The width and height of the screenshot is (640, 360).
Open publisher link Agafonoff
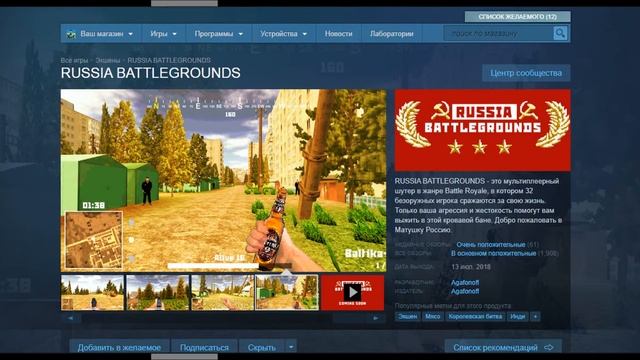pos(465,291)
